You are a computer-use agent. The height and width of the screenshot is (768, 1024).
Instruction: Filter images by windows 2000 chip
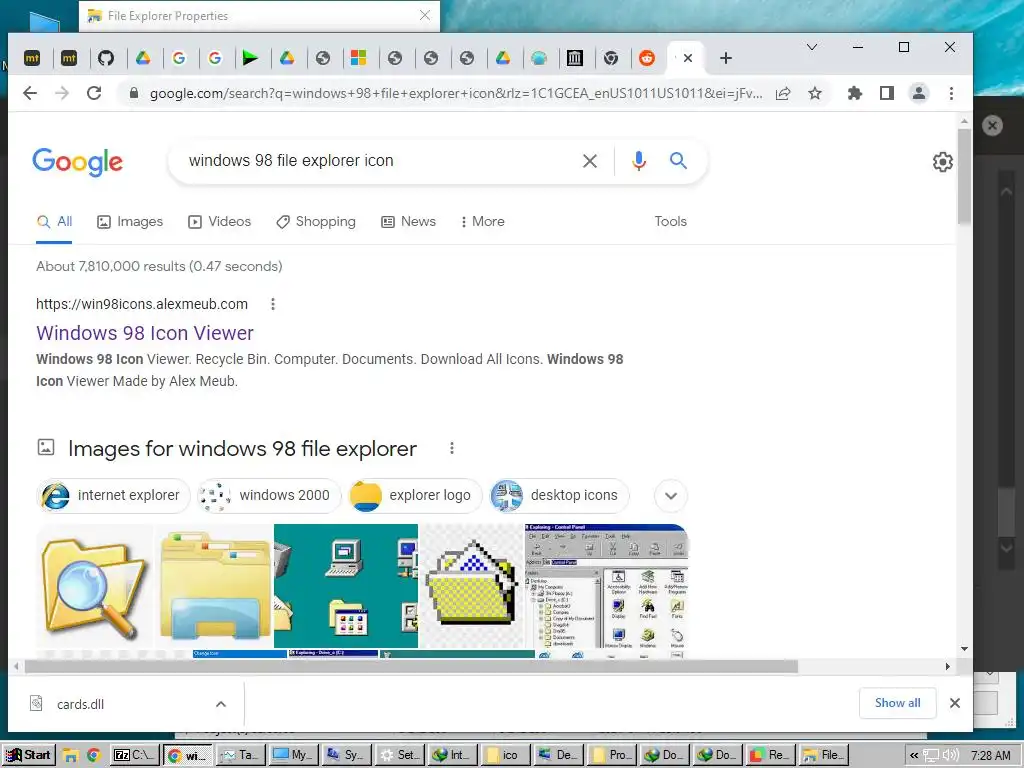pos(269,495)
